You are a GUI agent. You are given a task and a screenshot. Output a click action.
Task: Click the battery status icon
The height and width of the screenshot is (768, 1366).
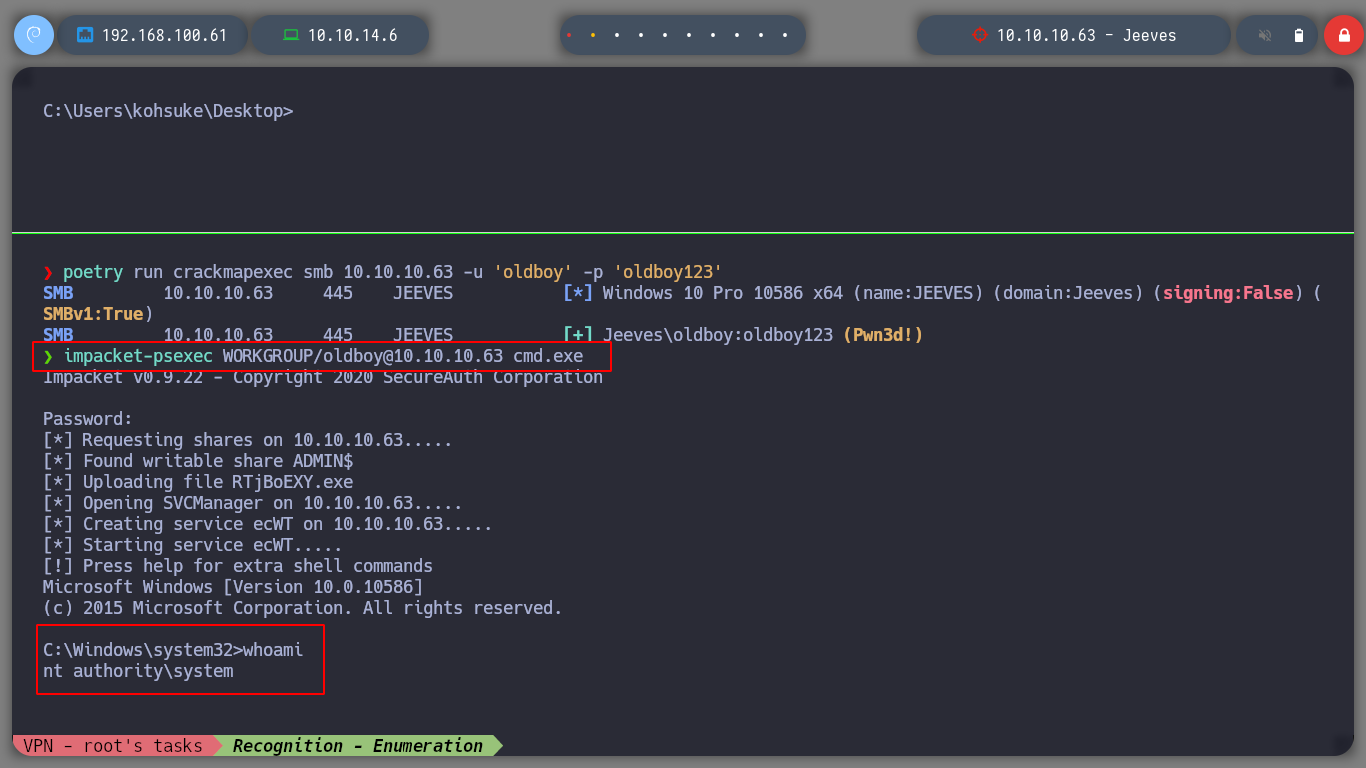1299,35
